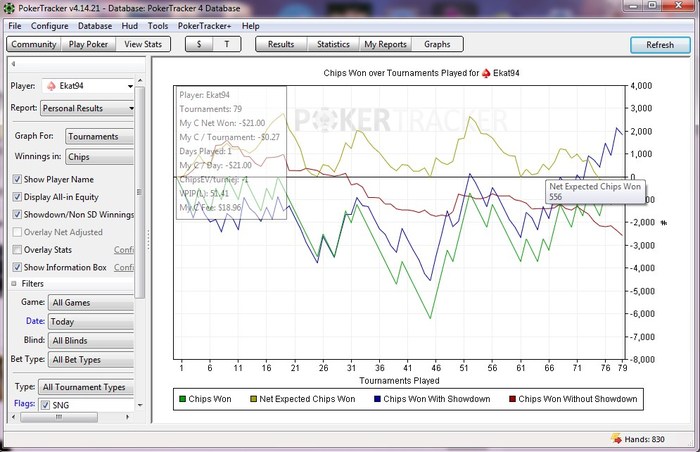Select the T tournaments button
Screen dimensions: 700x452
[x=227, y=44]
